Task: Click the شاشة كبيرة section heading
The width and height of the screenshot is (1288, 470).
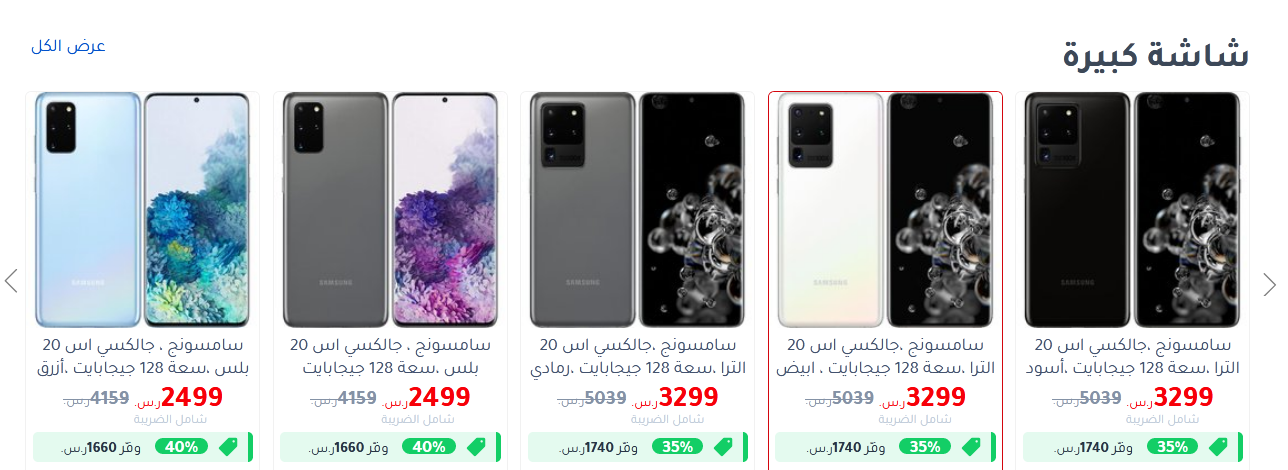Action: tap(1155, 55)
